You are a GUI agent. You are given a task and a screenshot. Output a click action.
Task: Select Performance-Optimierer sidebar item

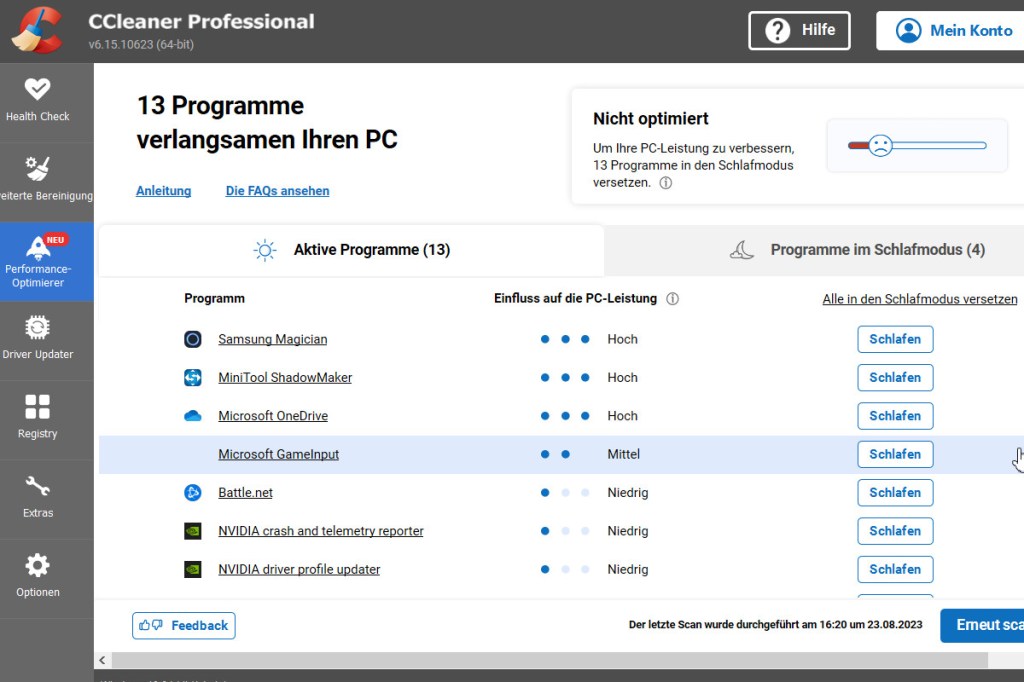(46, 261)
